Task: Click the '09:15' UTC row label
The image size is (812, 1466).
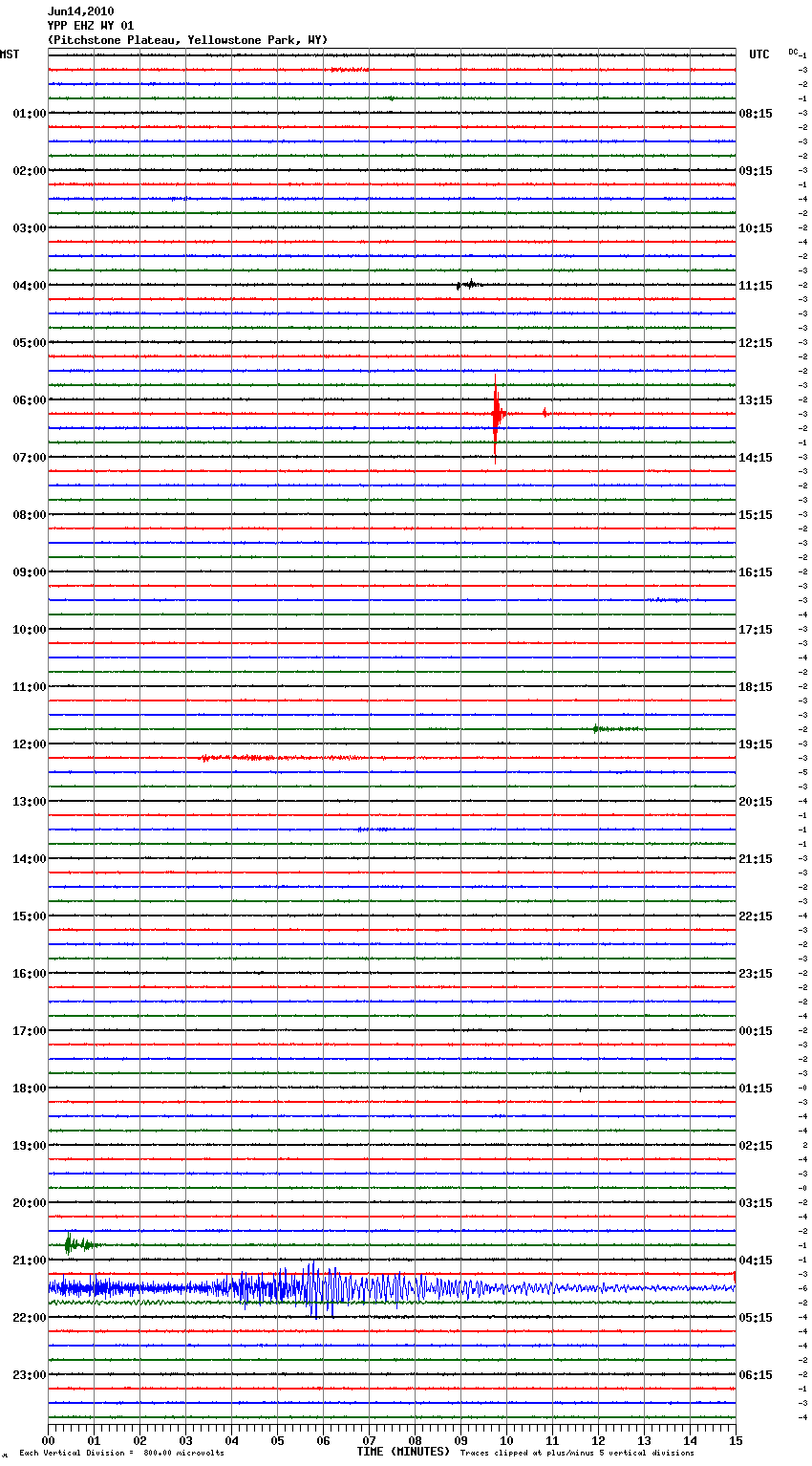Action: (756, 171)
